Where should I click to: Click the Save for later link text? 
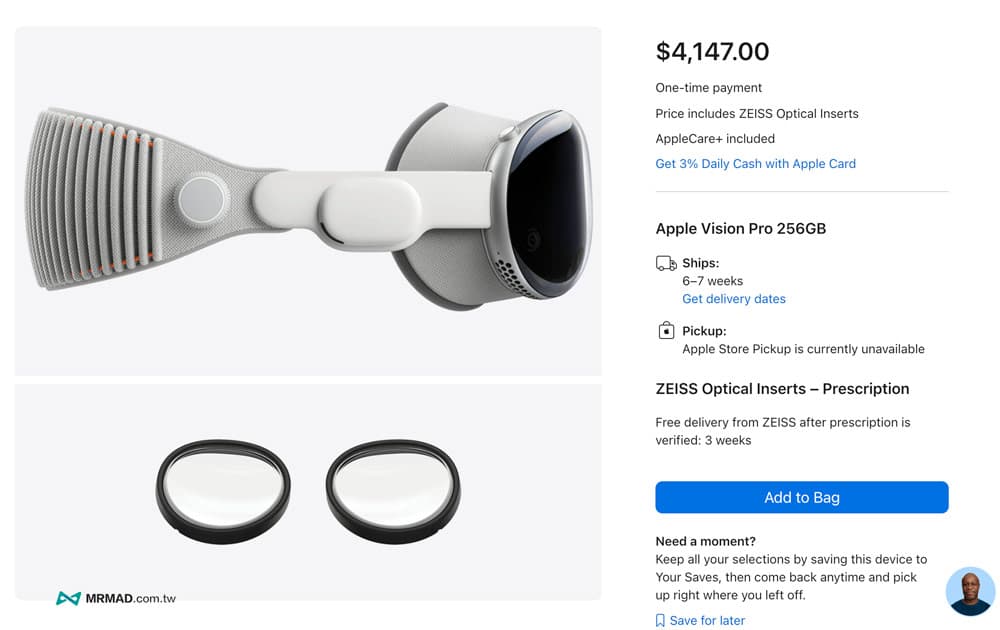707,621
